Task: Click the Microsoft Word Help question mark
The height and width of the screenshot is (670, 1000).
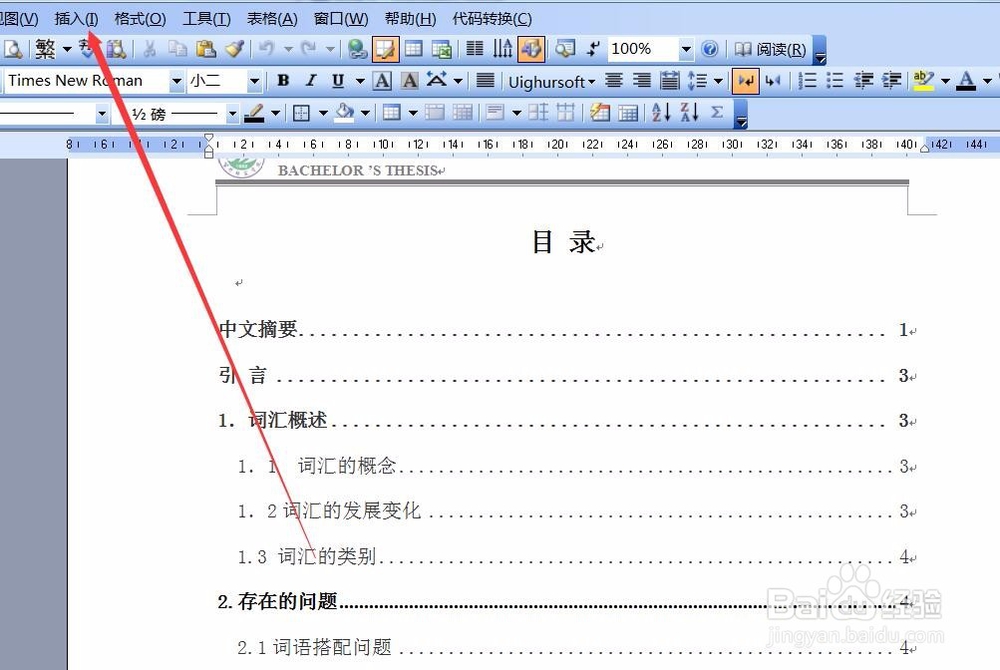Action: [709, 49]
